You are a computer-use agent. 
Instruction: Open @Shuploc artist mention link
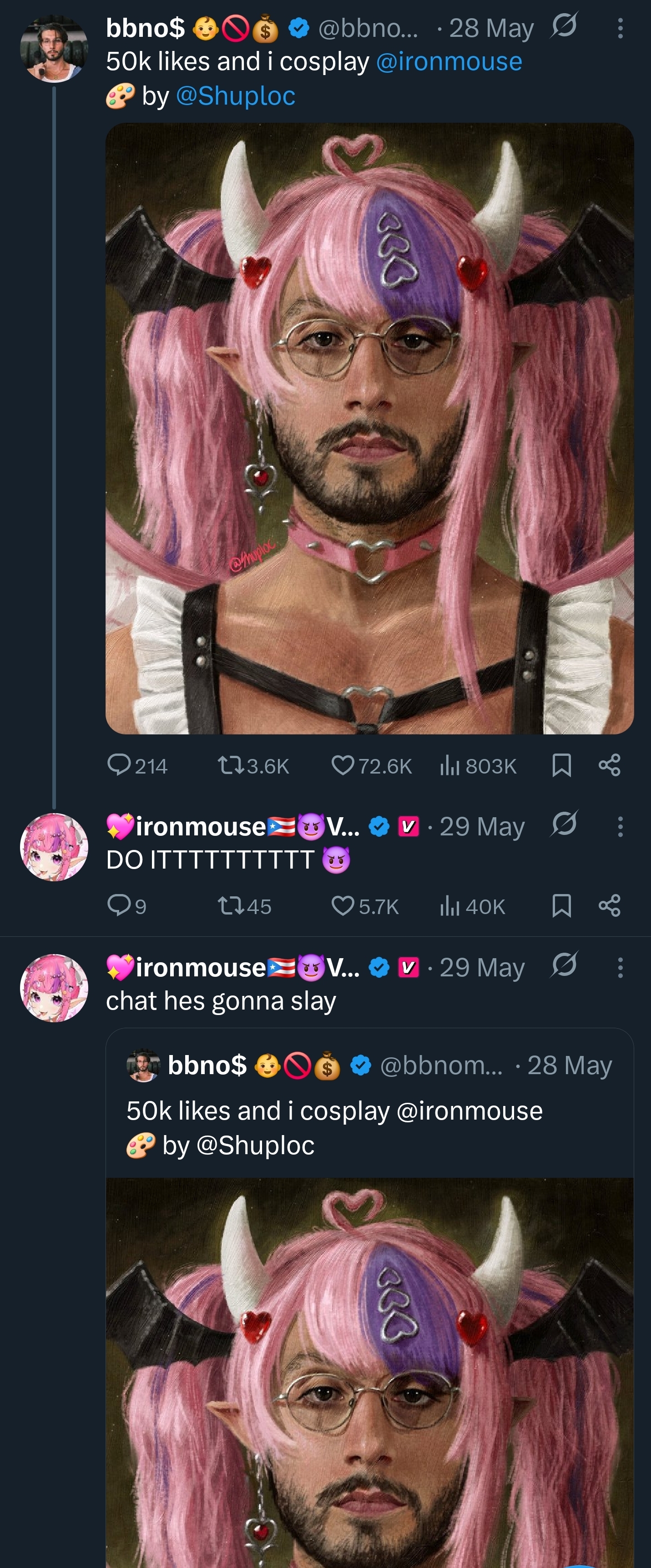coord(235,95)
